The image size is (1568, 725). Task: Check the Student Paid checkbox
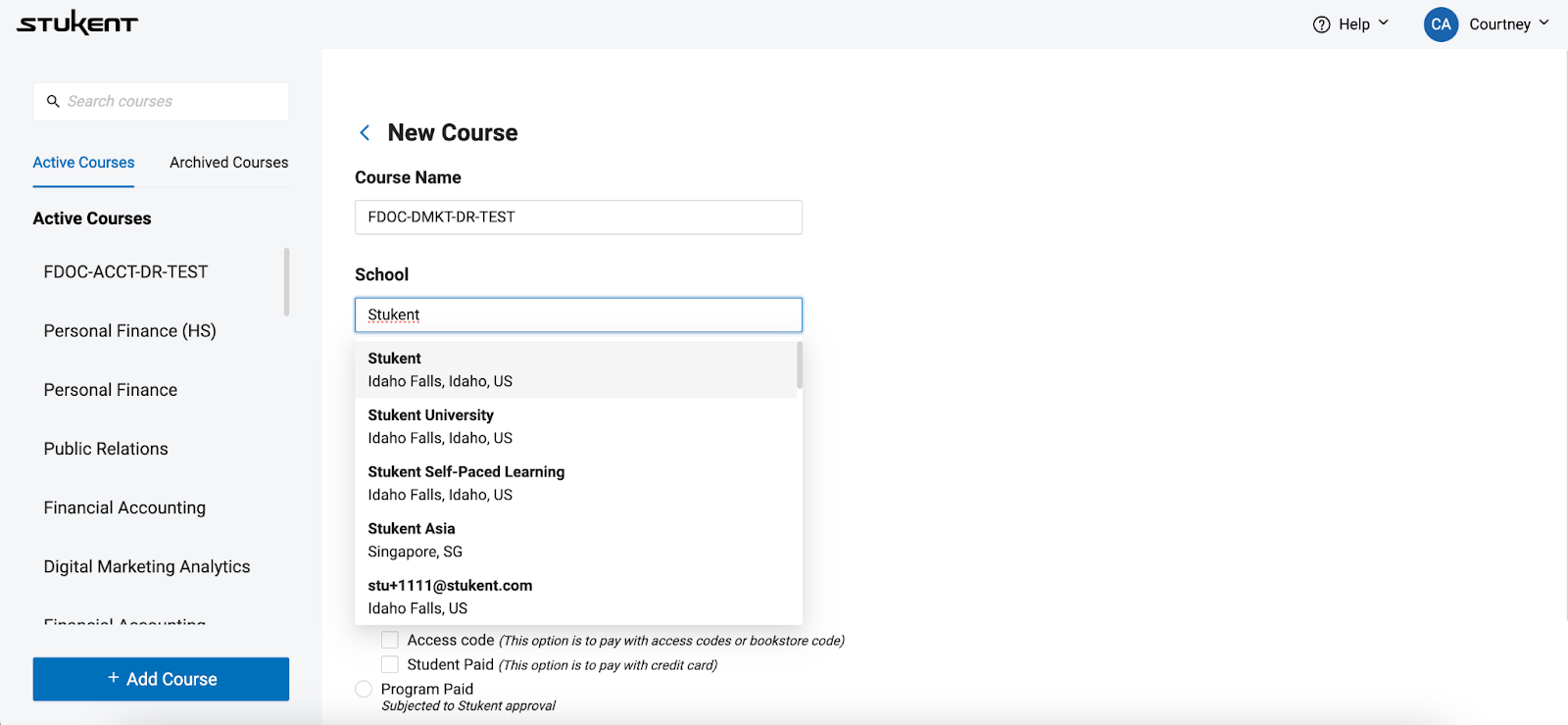point(390,664)
